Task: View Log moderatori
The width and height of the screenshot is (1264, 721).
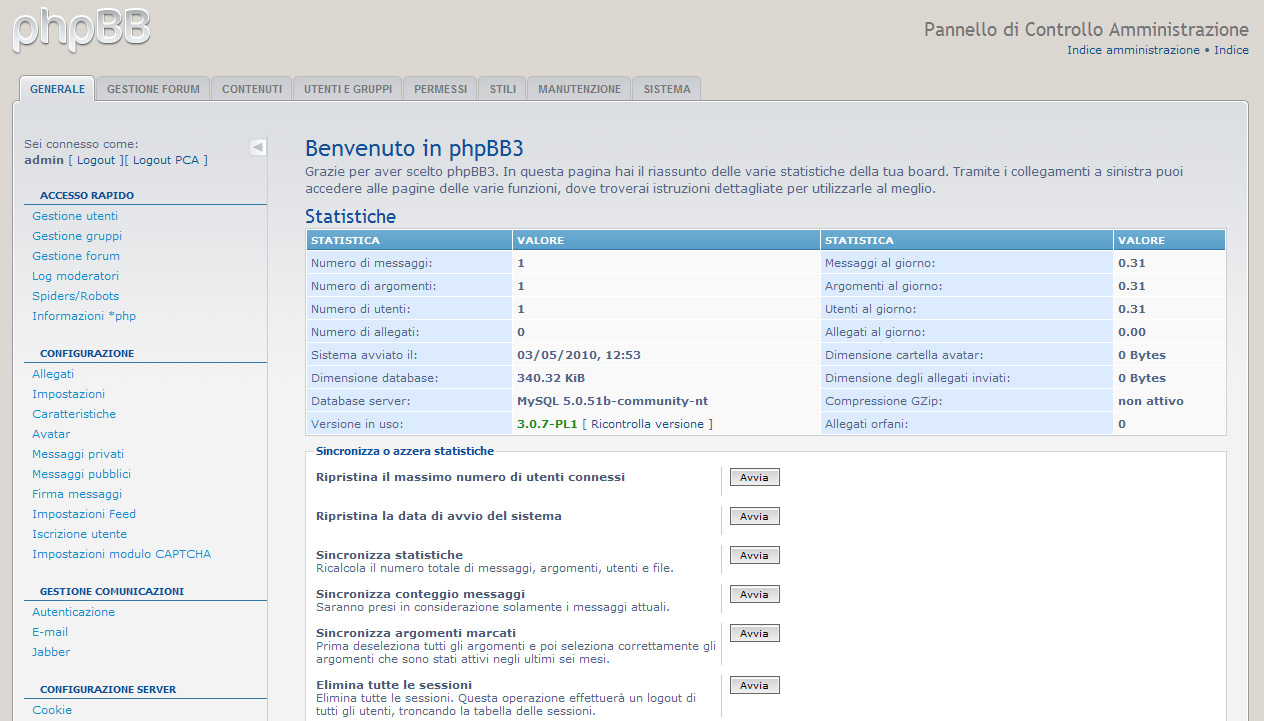Action: (75, 276)
